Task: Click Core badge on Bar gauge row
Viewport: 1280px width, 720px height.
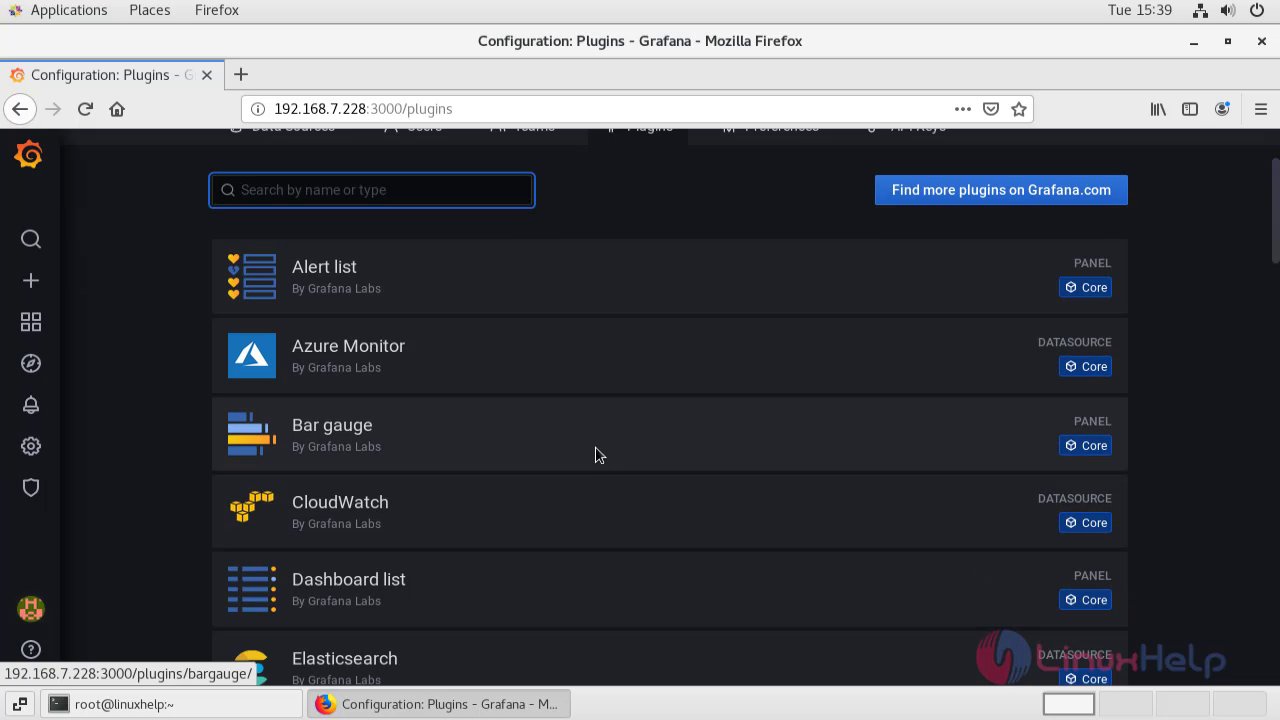Action: [x=1085, y=445]
